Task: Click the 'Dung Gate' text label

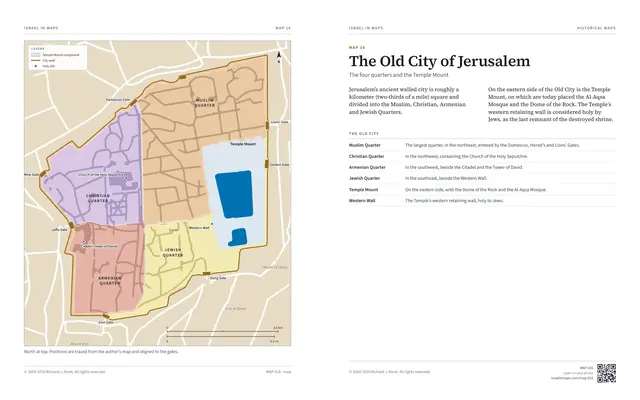Action: (218, 278)
